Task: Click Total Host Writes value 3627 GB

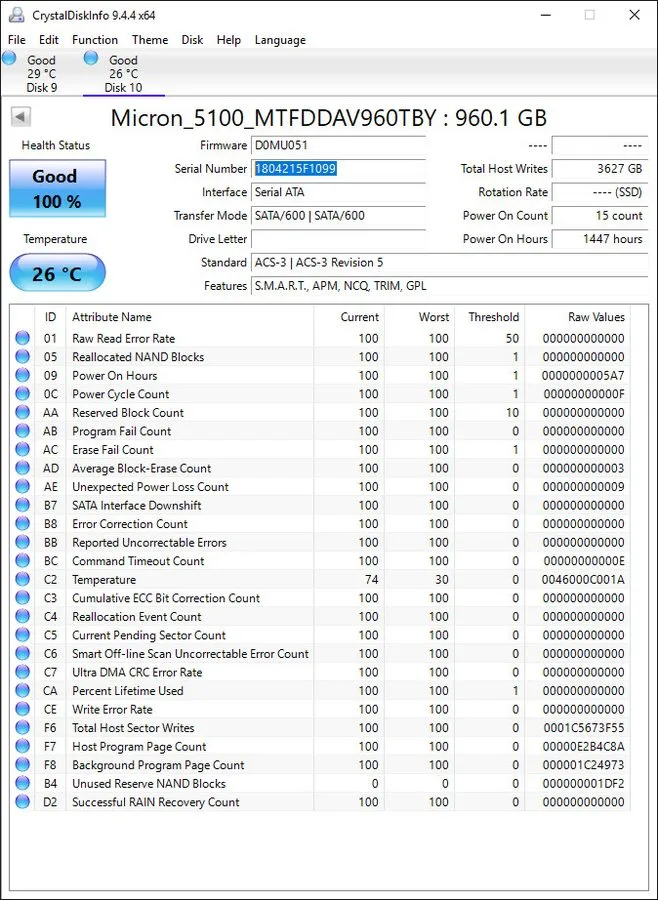Action: click(600, 169)
